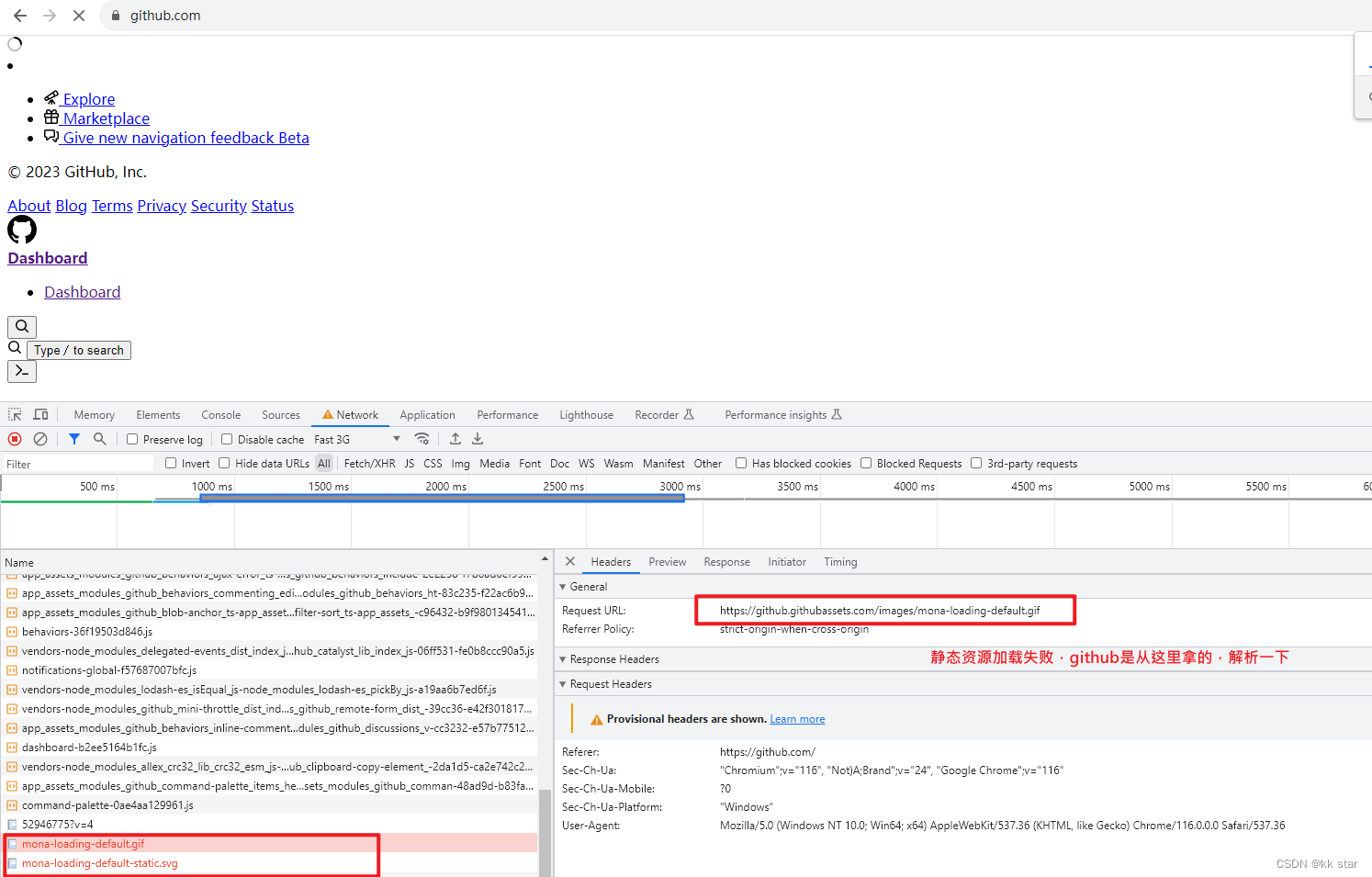Open the command palette button
The width and height of the screenshot is (1372, 877).
tap(22, 371)
